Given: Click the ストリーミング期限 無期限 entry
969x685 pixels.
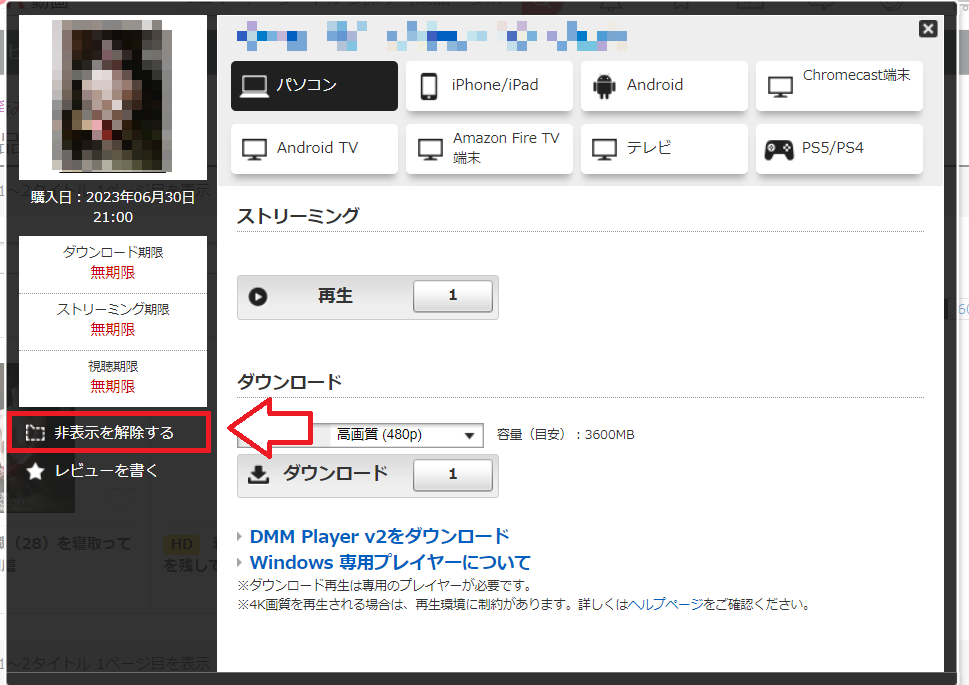Looking at the screenshot, I should click(113, 320).
